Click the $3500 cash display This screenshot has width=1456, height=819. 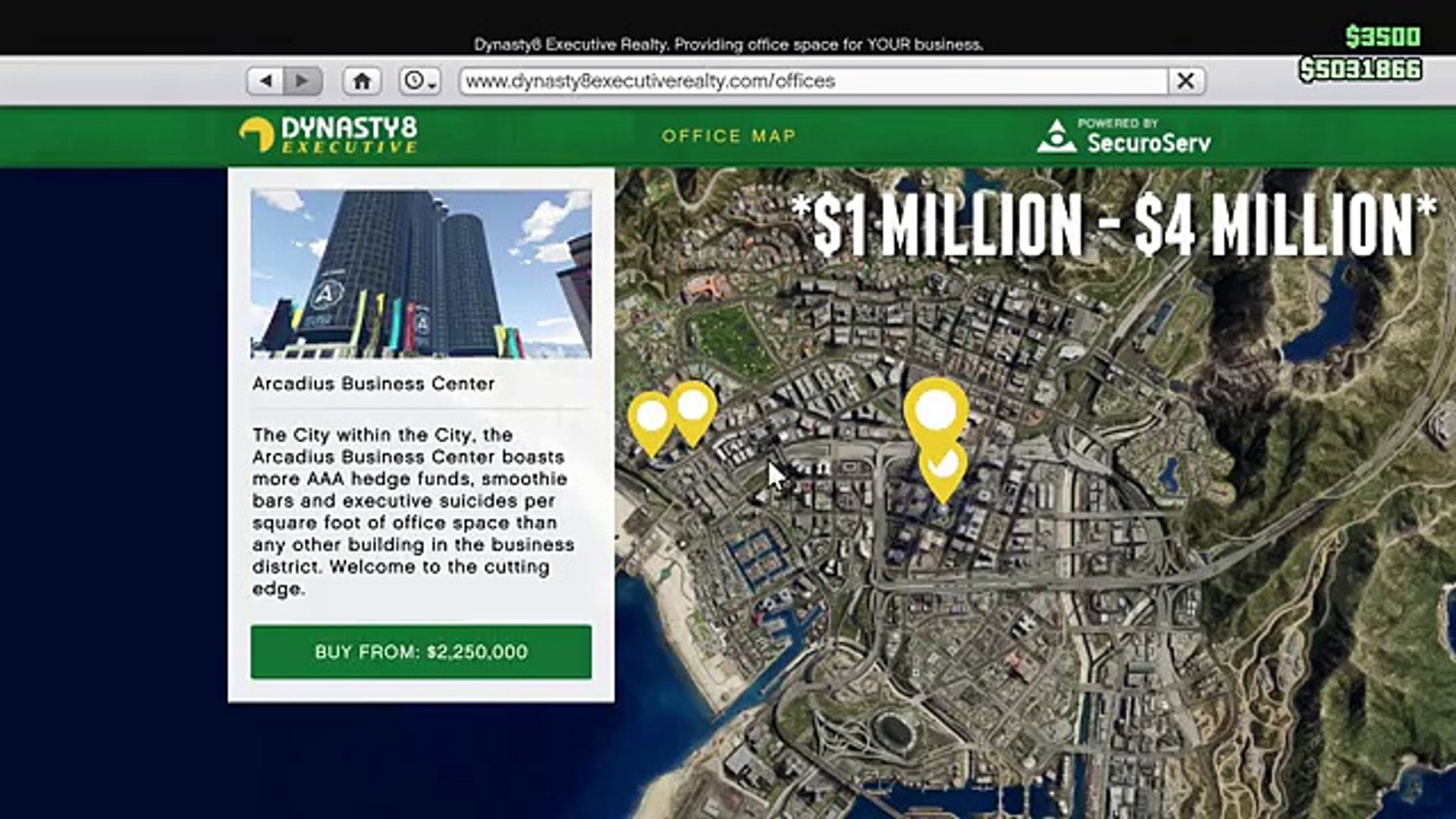[x=1382, y=36]
